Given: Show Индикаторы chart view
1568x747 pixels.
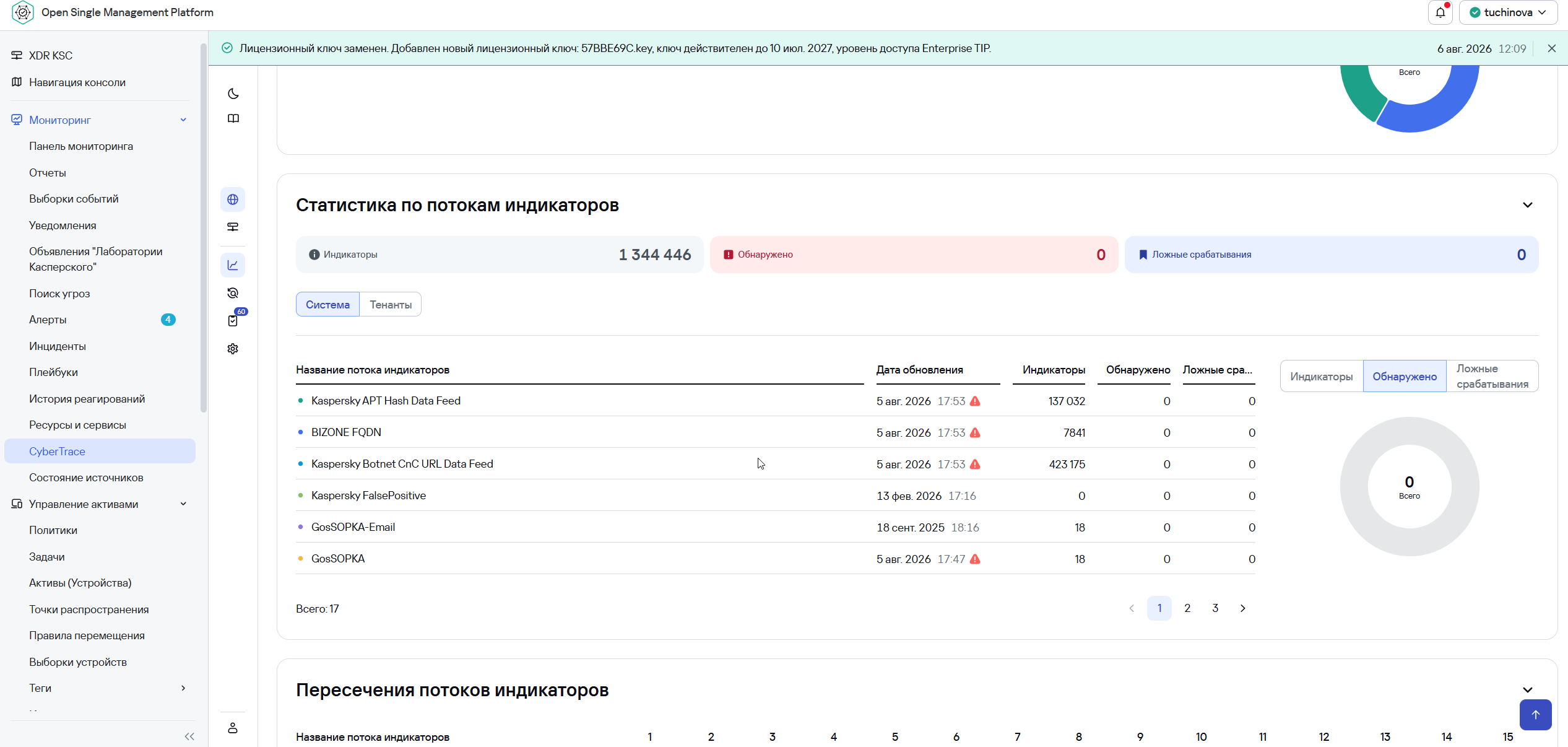Looking at the screenshot, I should 1322,376.
